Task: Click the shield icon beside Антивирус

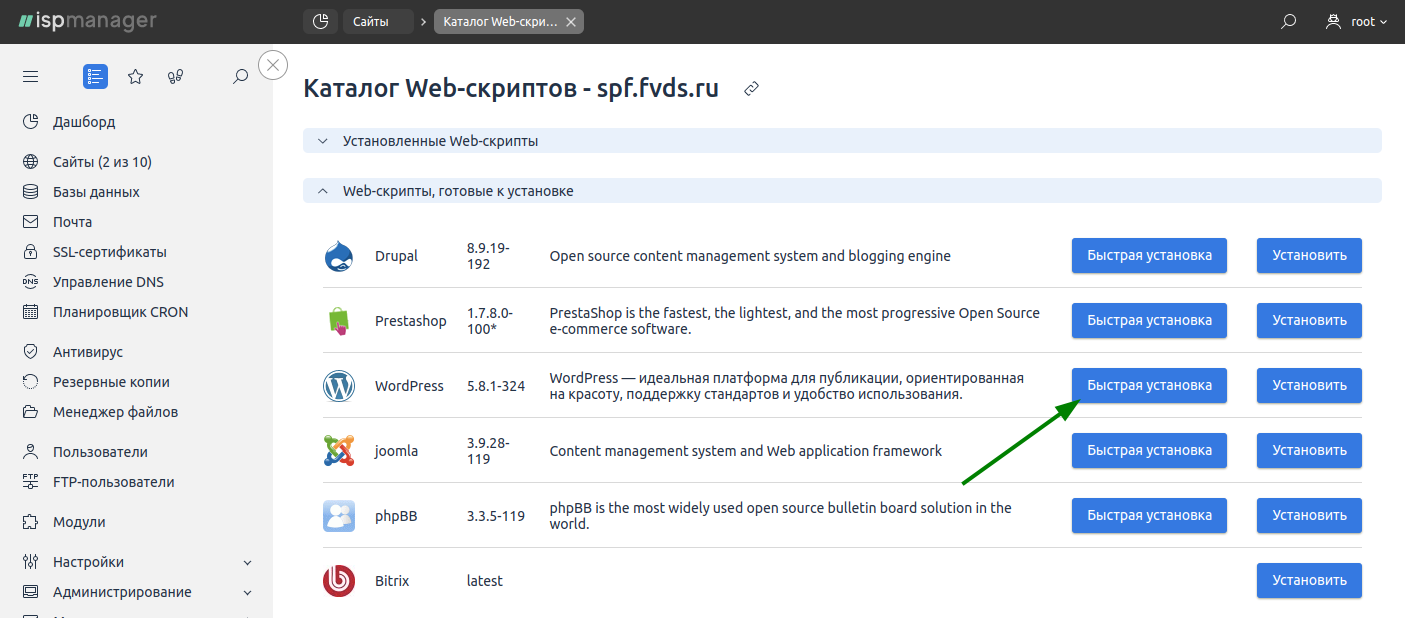Action: [30, 352]
